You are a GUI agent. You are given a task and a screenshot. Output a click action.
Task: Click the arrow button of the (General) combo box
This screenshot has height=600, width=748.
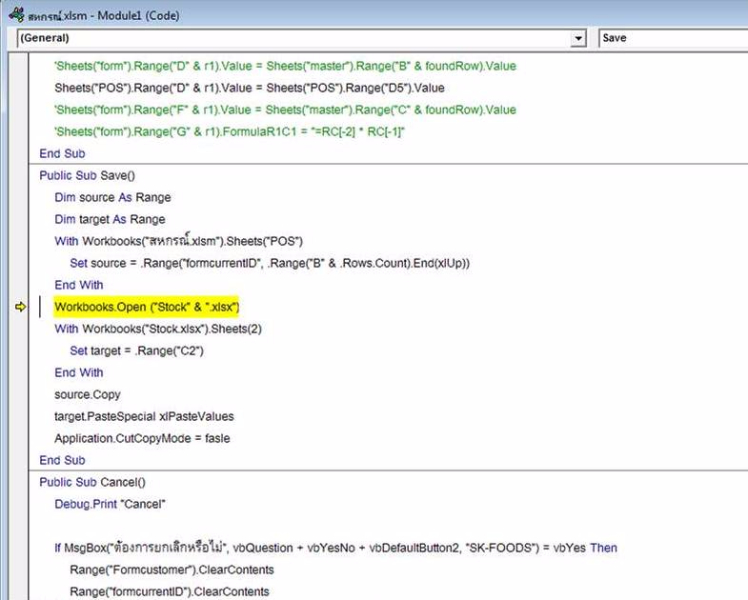(578, 38)
